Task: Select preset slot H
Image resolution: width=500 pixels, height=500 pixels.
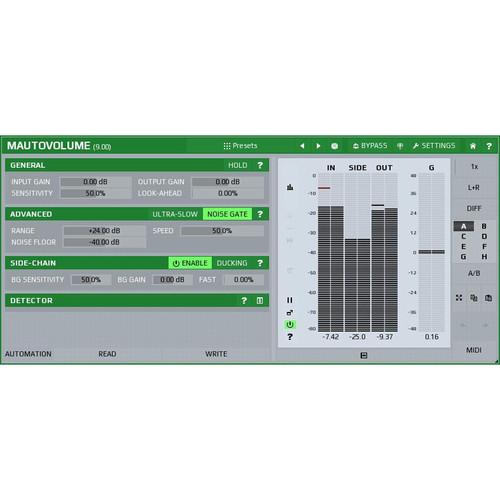Action: click(484, 257)
